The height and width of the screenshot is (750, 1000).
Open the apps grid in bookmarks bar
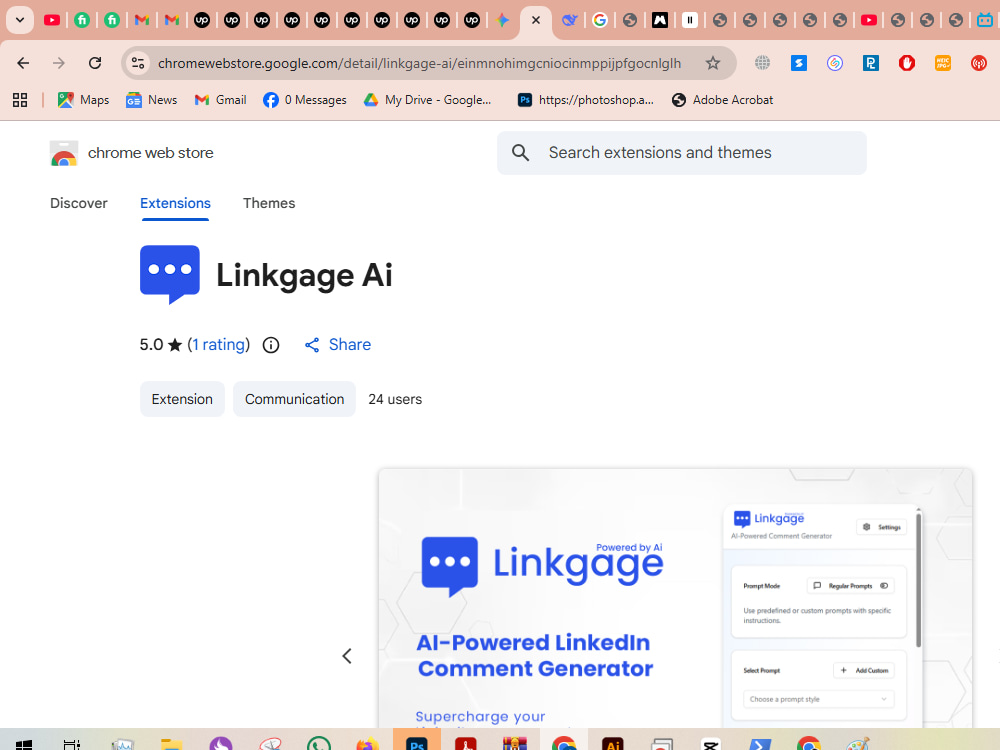click(x=20, y=99)
